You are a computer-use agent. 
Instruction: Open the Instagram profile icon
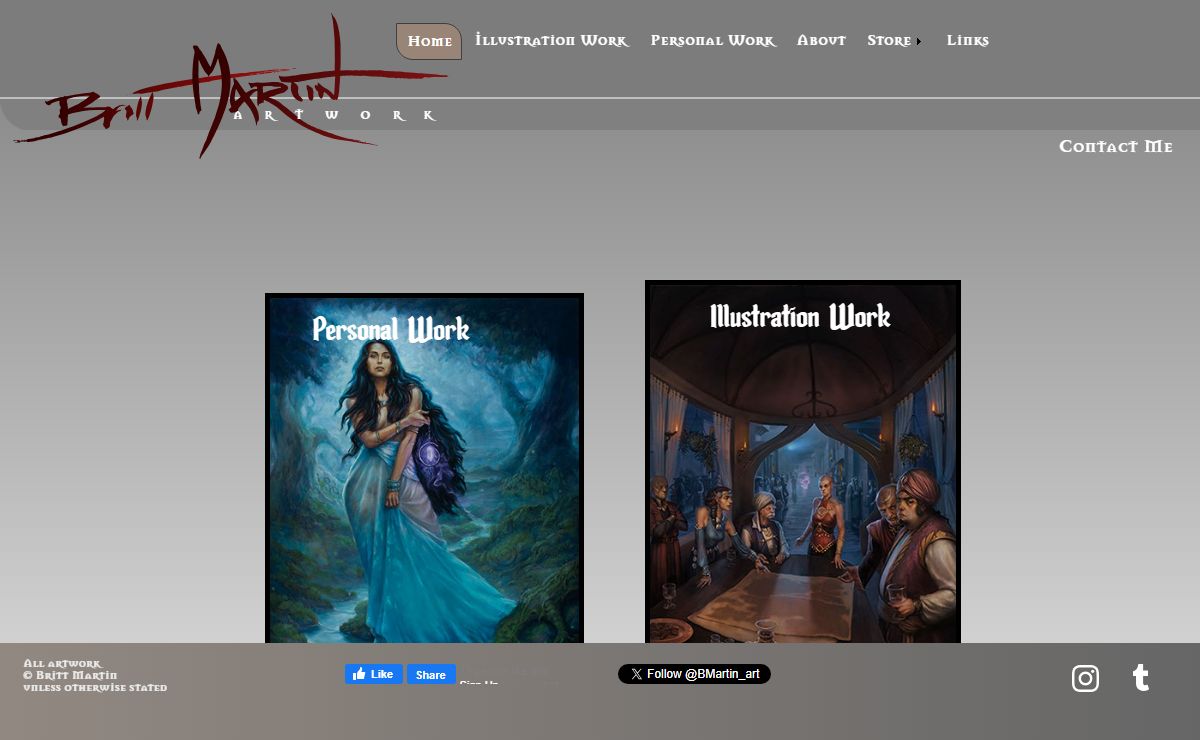point(1085,678)
